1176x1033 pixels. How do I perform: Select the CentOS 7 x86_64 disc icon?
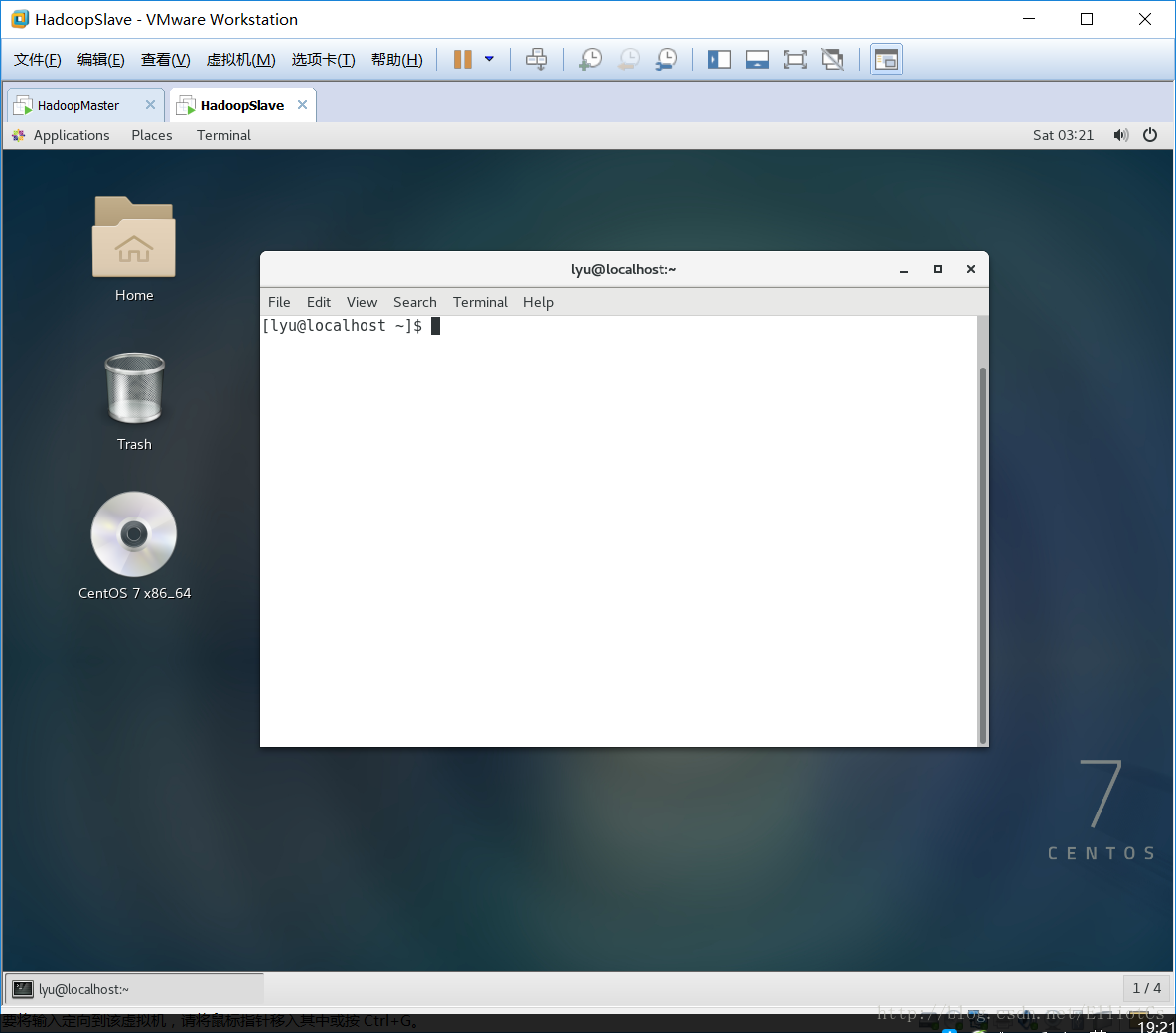pos(134,546)
